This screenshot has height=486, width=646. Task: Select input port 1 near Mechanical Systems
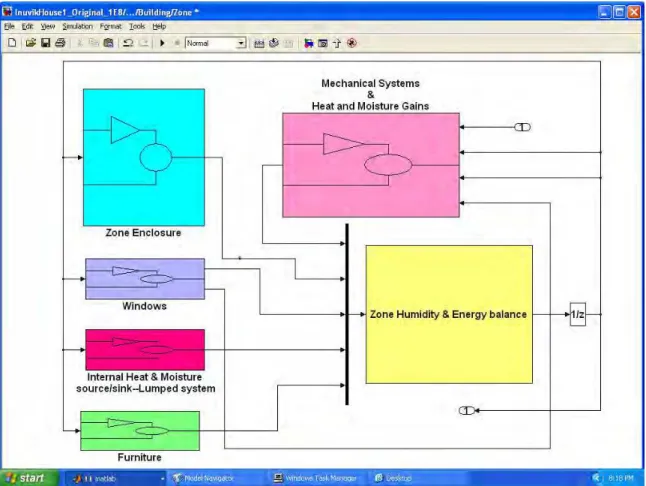tap(522, 127)
